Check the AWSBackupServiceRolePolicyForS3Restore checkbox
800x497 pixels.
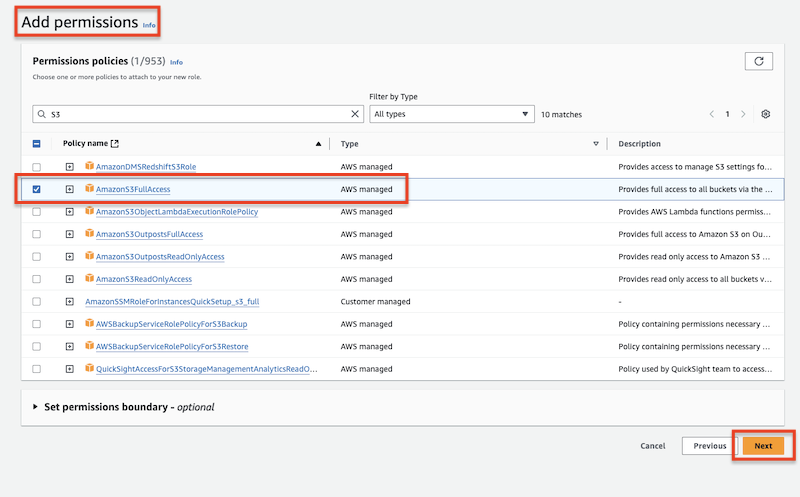(x=36, y=346)
